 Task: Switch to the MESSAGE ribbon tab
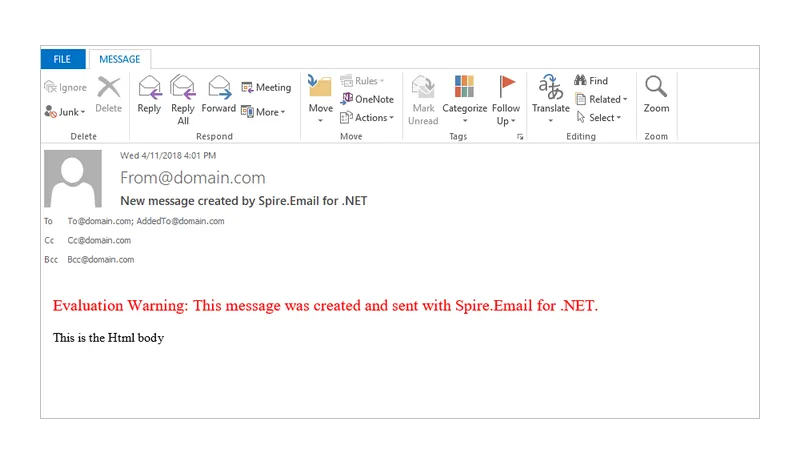120,59
